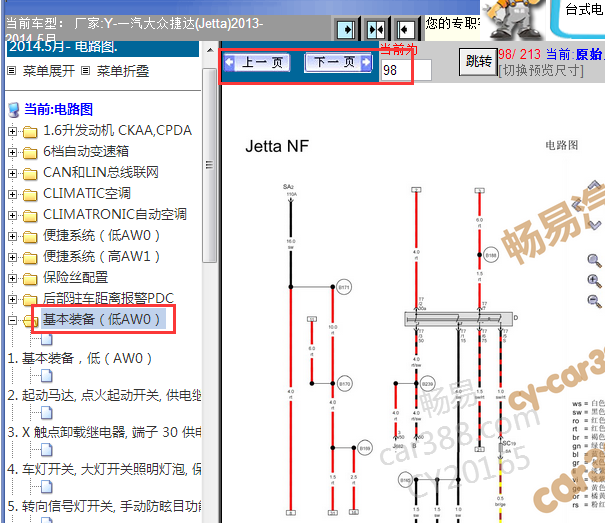Open 1. 基本装备，低（AW0）entry

pyautogui.click(x=79, y=359)
